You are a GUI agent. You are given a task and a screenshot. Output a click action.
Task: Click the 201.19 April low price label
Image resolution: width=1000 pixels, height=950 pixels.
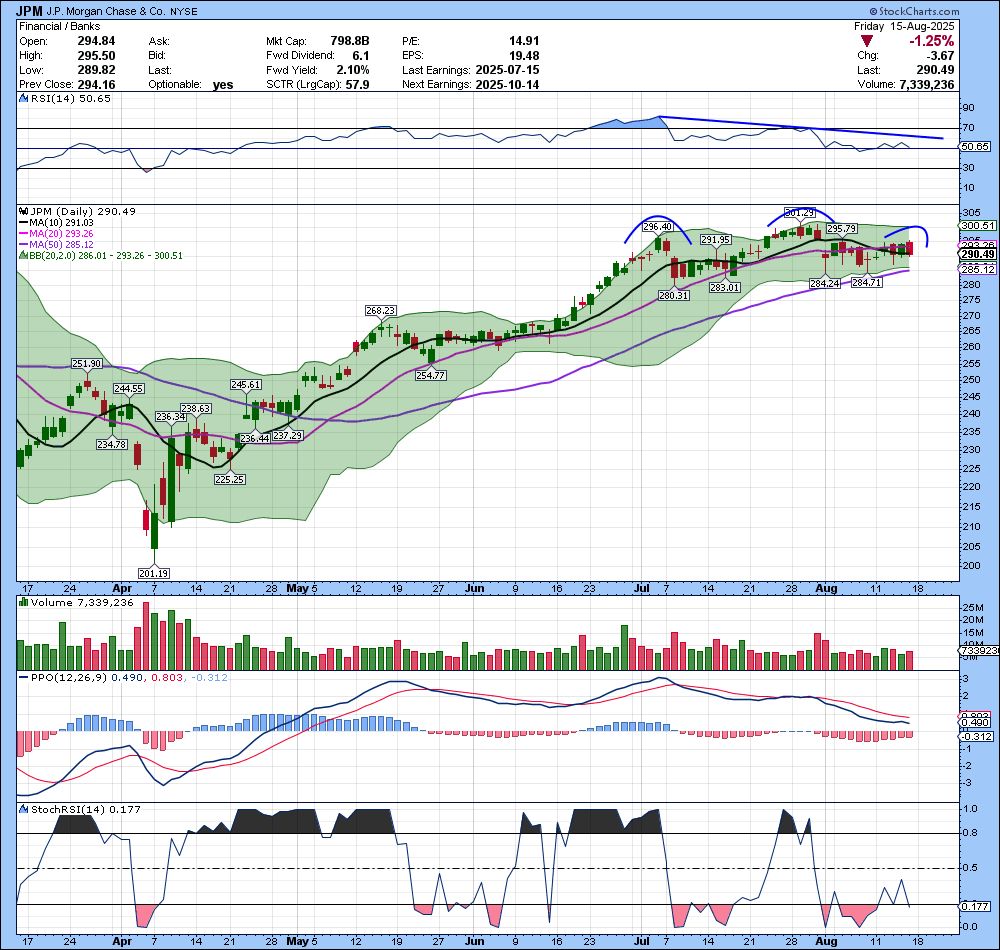[154, 574]
